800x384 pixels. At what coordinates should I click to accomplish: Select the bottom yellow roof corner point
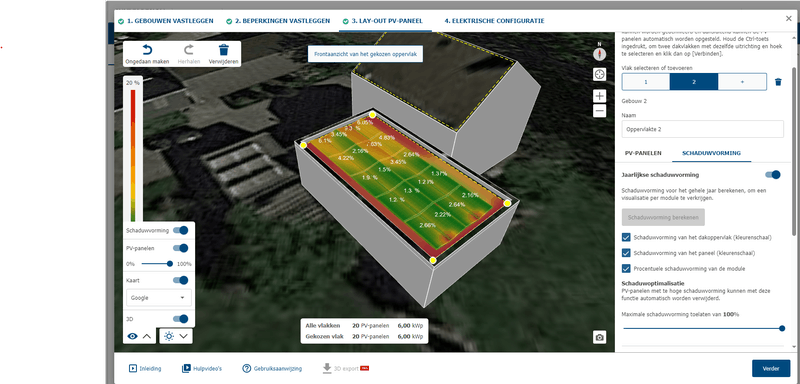pos(433,260)
